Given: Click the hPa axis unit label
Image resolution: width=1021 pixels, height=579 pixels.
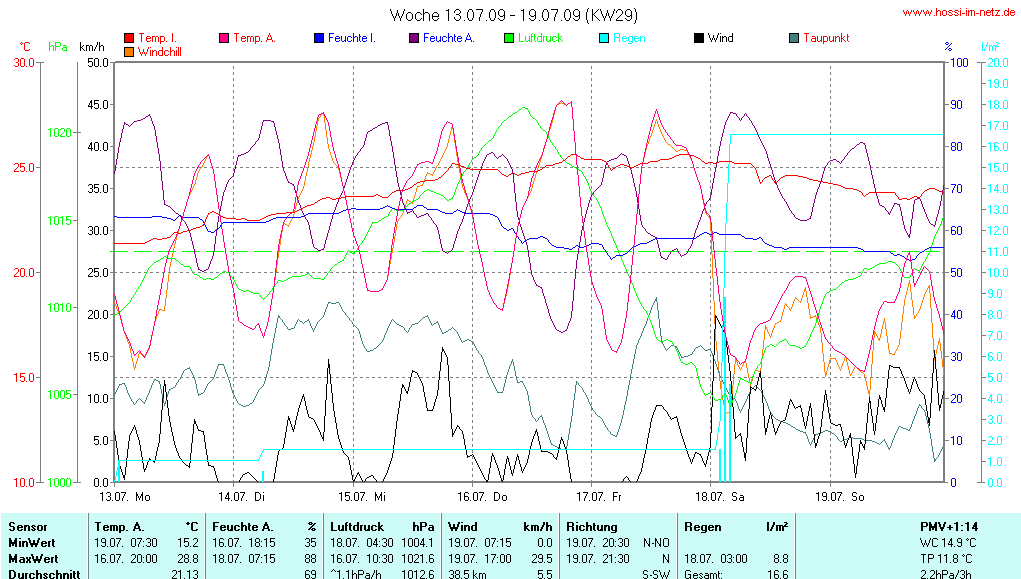Looking at the screenshot, I should tap(58, 47).
